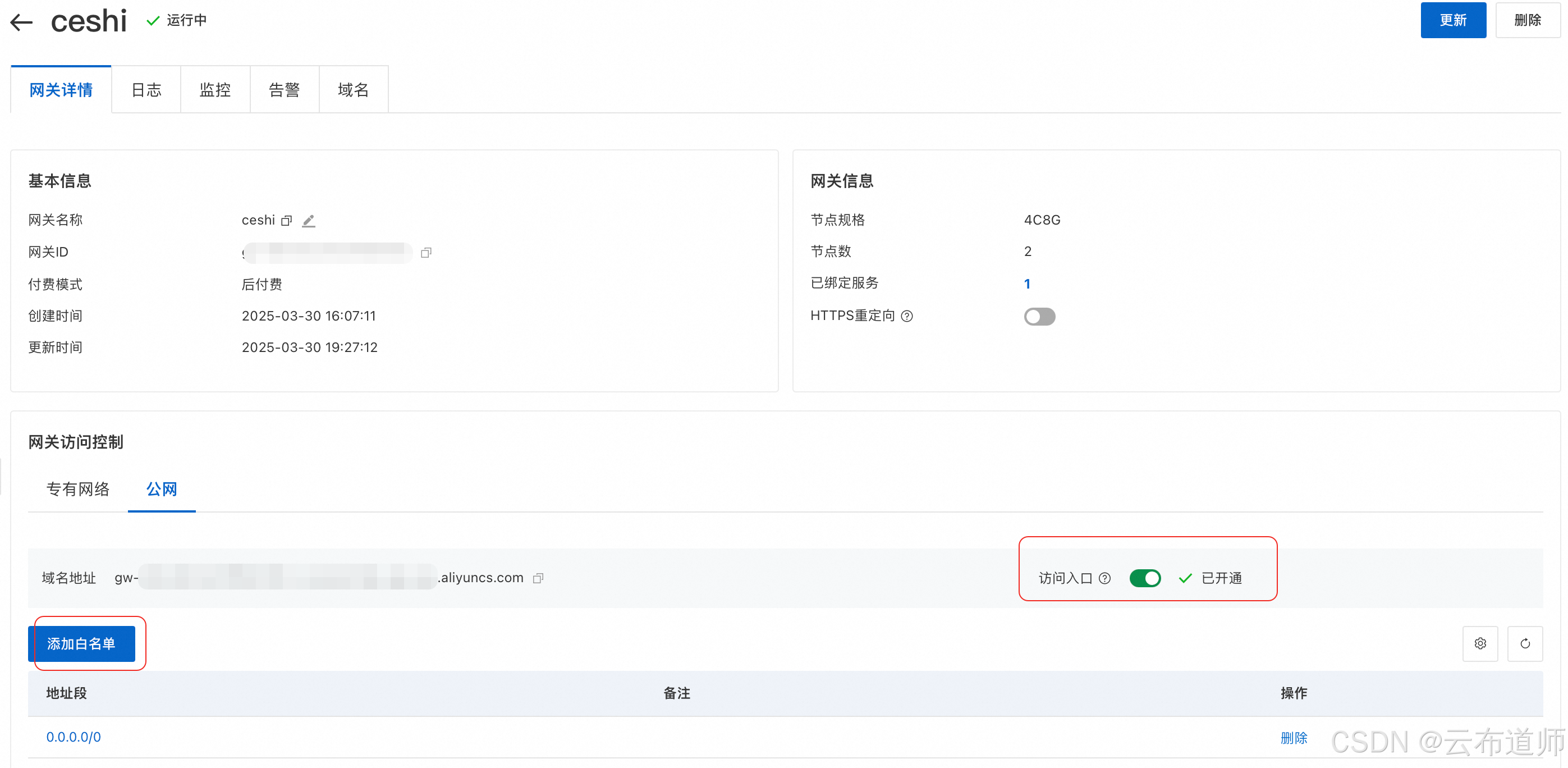Refresh the whitelist table
Screen dimensions: 1568x768
pos(1525,644)
